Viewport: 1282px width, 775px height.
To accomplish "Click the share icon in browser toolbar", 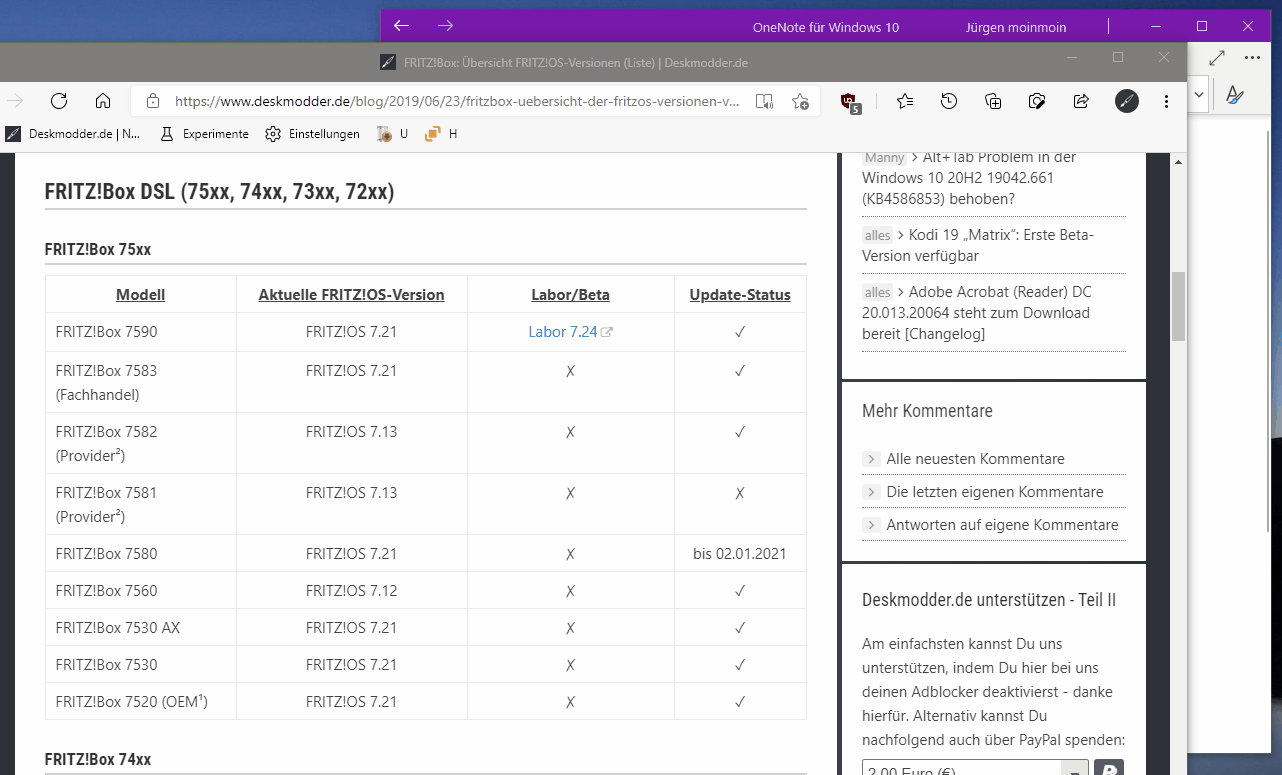I will tap(1081, 101).
